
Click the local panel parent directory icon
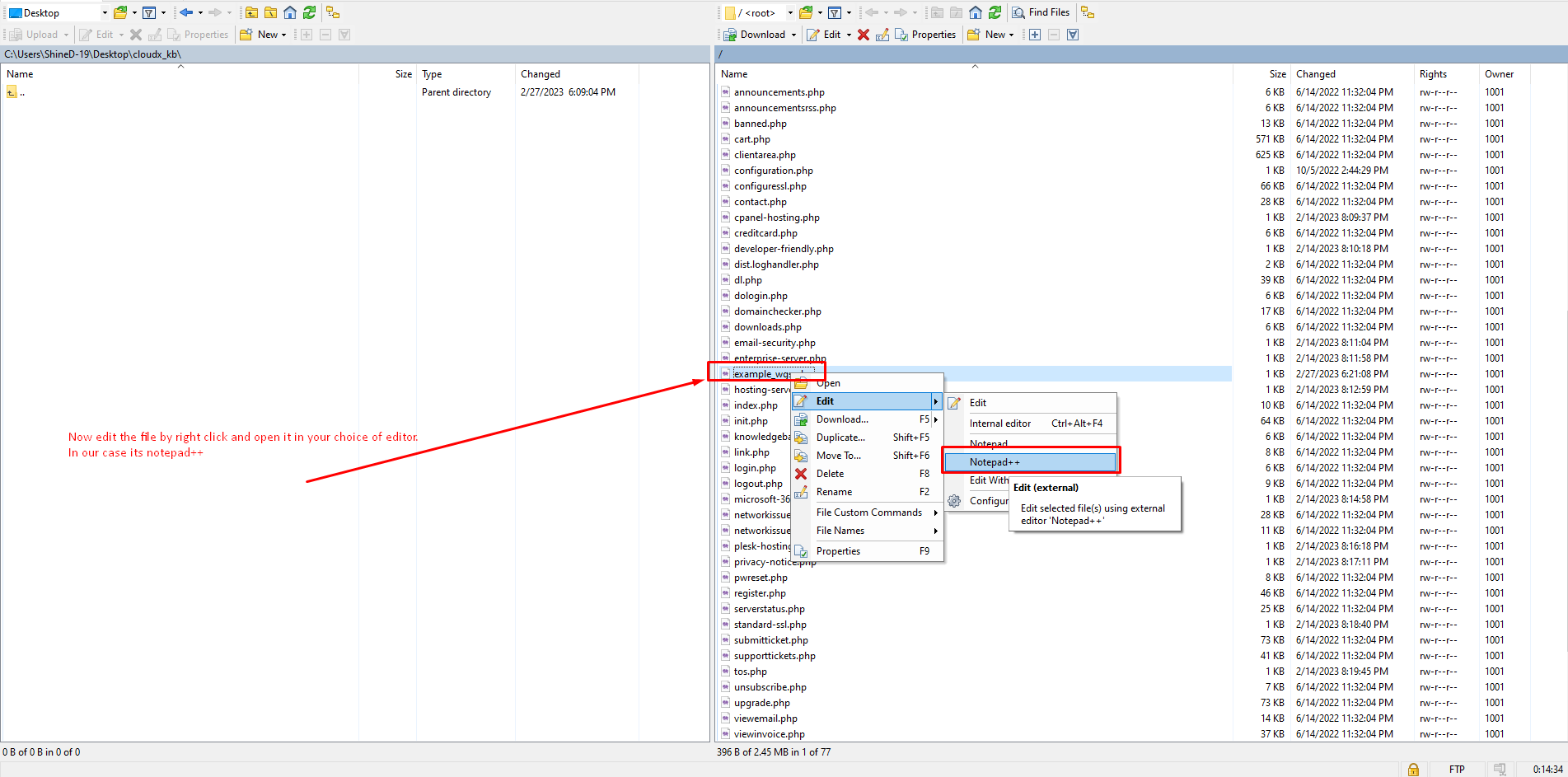(x=251, y=12)
